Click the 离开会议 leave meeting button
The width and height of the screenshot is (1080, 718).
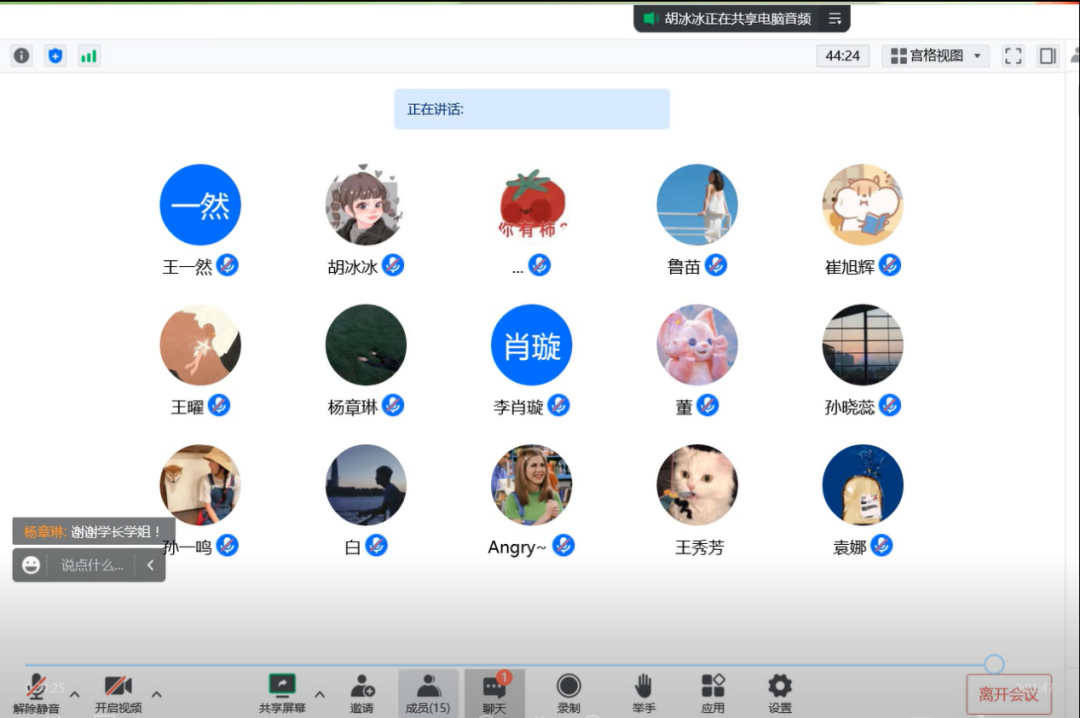1008,694
